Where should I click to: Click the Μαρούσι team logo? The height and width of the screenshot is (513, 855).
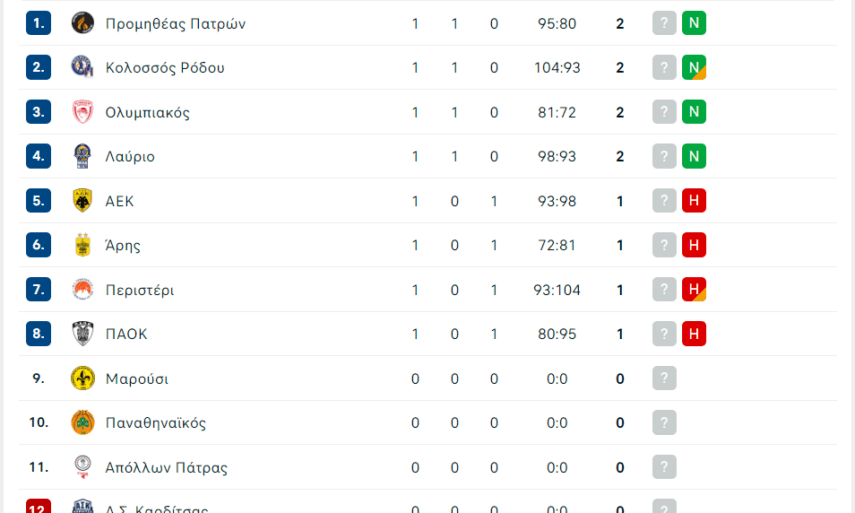(x=83, y=378)
